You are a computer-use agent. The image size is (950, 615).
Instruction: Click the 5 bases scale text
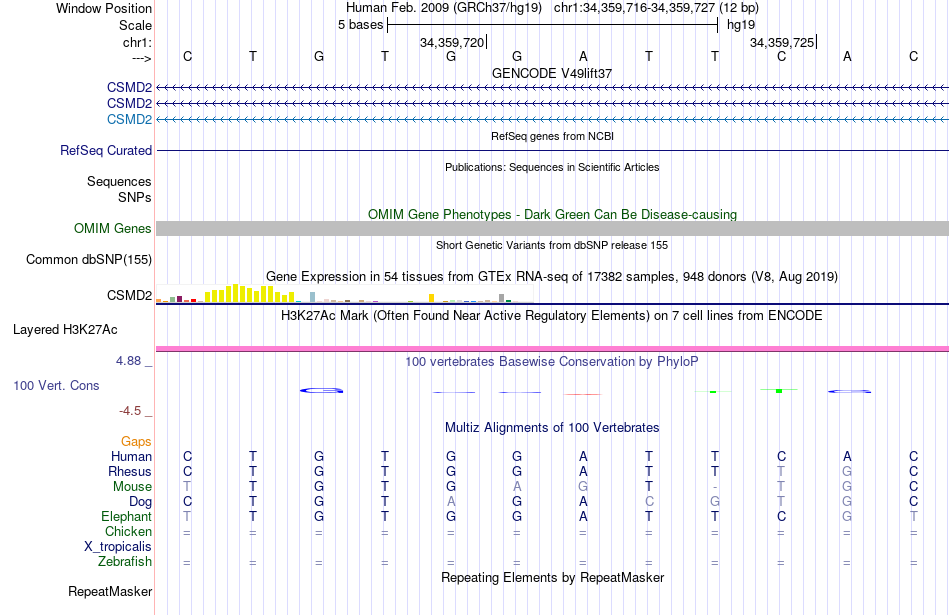tap(360, 25)
